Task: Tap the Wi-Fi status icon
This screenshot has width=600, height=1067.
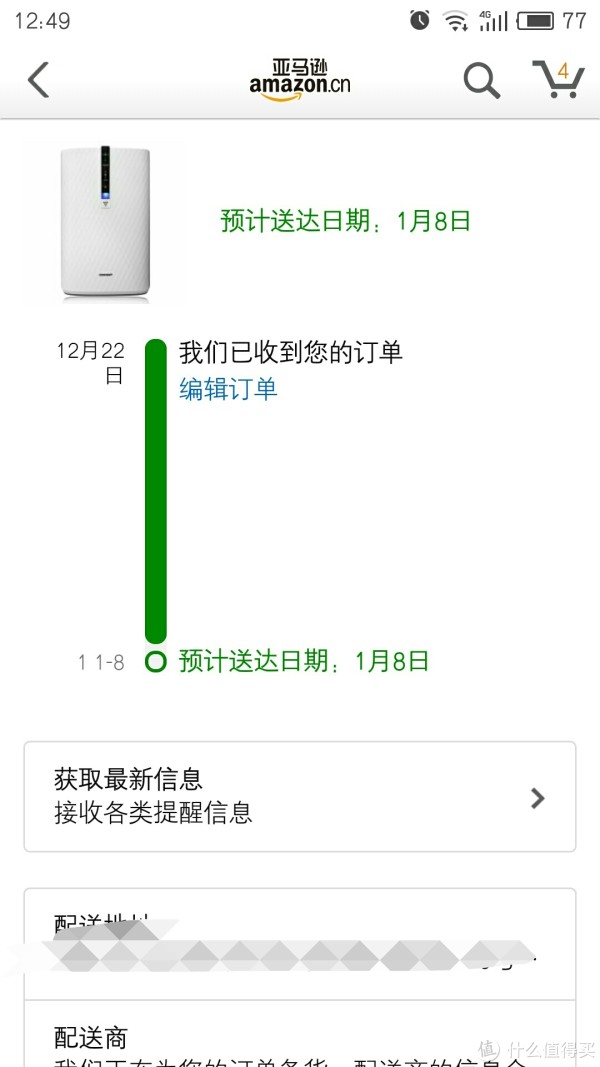Action: point(454,20)
